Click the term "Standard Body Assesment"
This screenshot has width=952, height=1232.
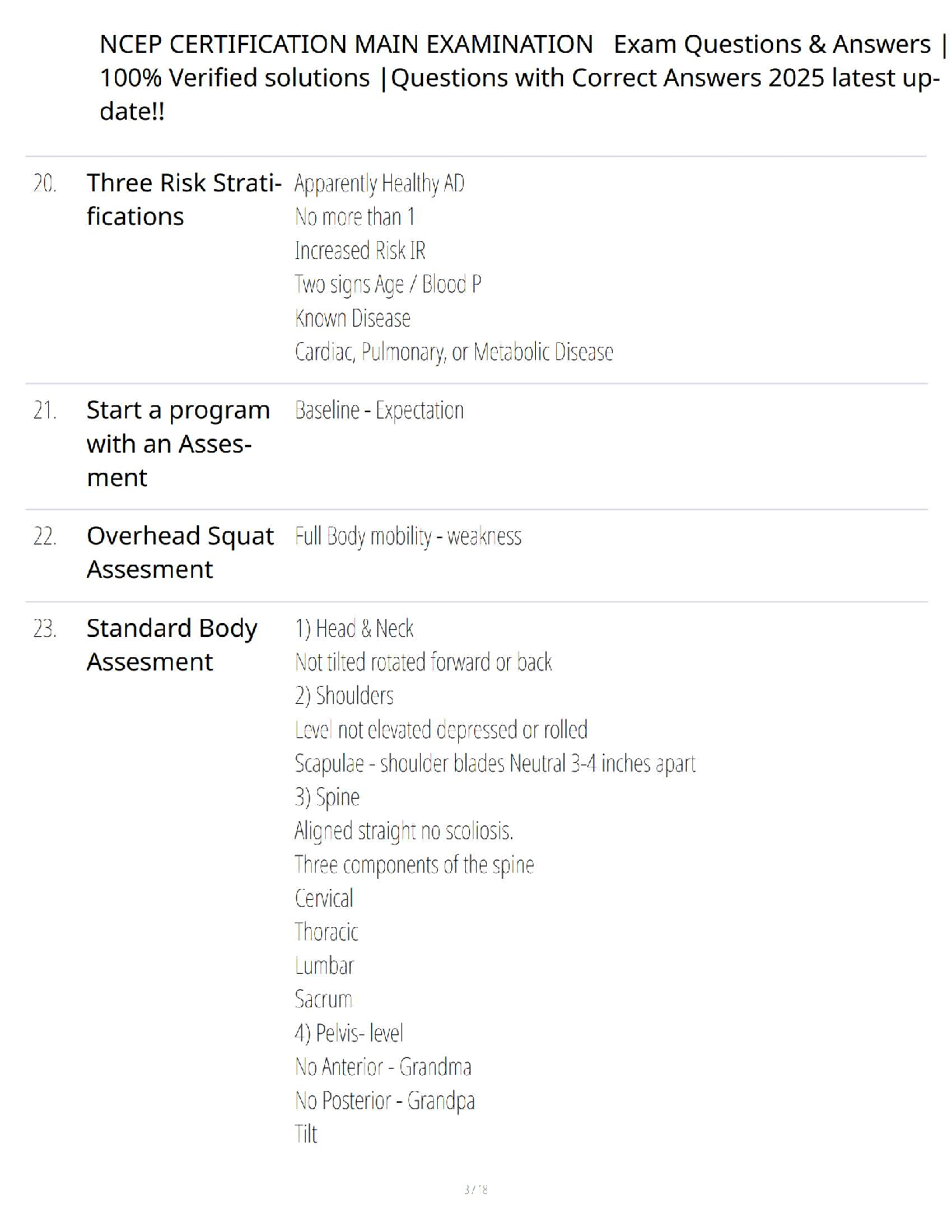point(171,644)
